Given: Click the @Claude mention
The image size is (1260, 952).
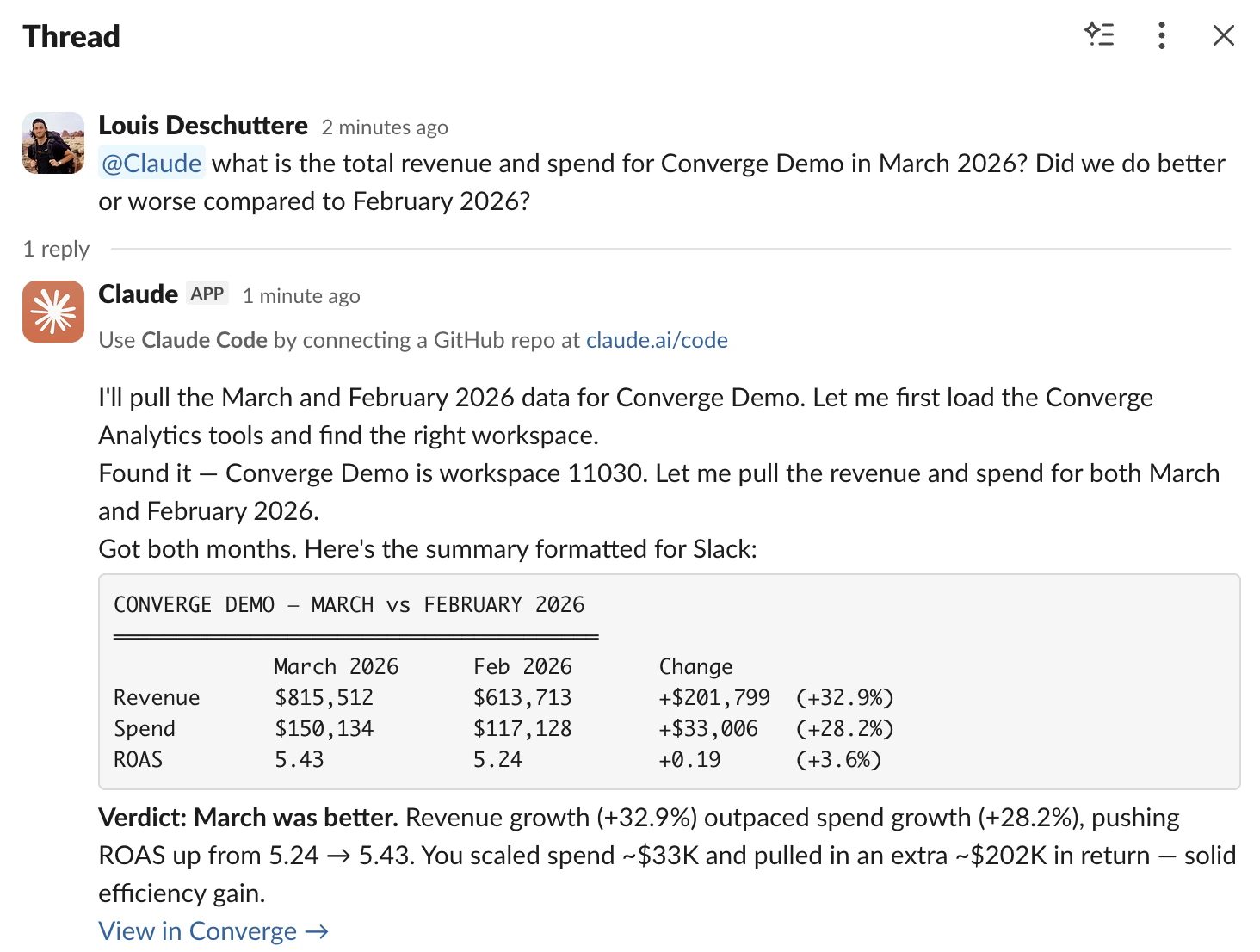Looking at the screenshot, I should tap(151, 164).
